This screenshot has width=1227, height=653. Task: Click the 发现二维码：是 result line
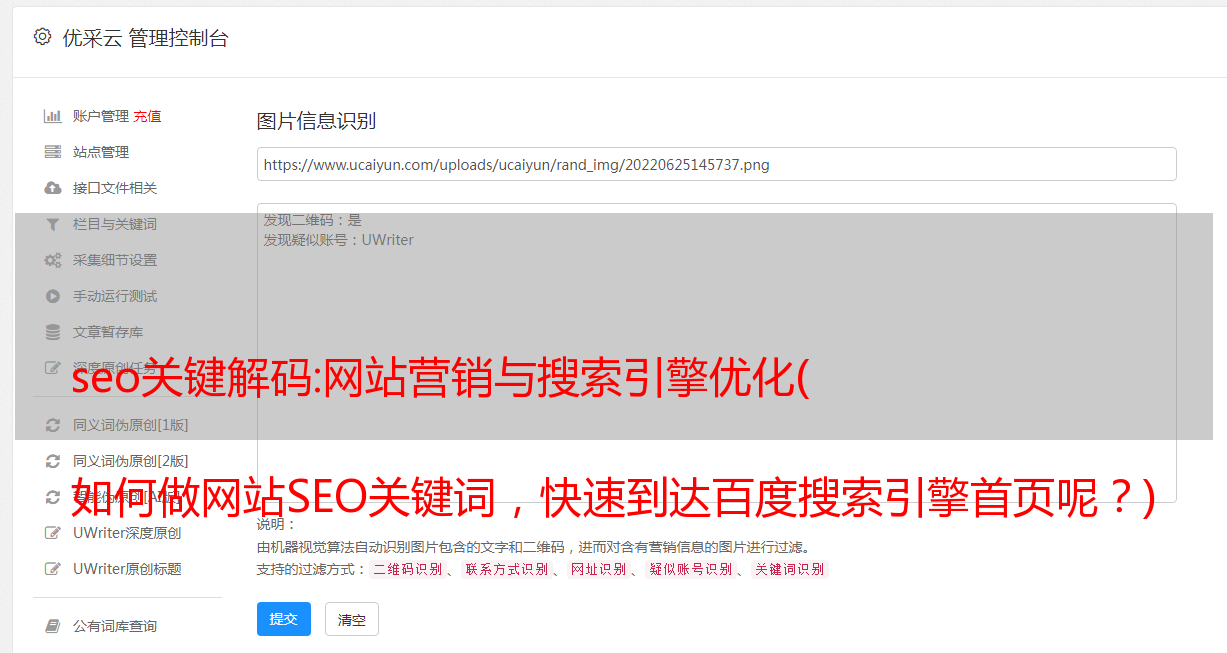coord(313,220)
